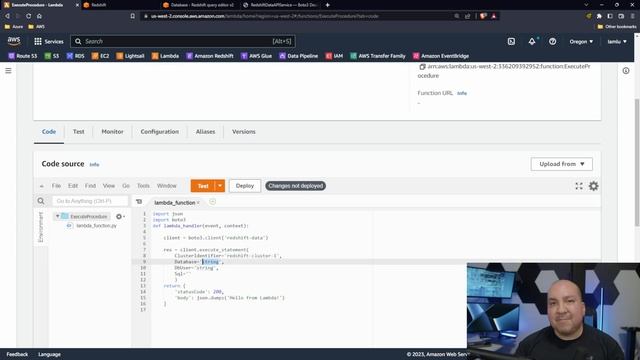640x360 pixels.
Task: Open the S3 favorites shortcut
Action: [52, 56]
